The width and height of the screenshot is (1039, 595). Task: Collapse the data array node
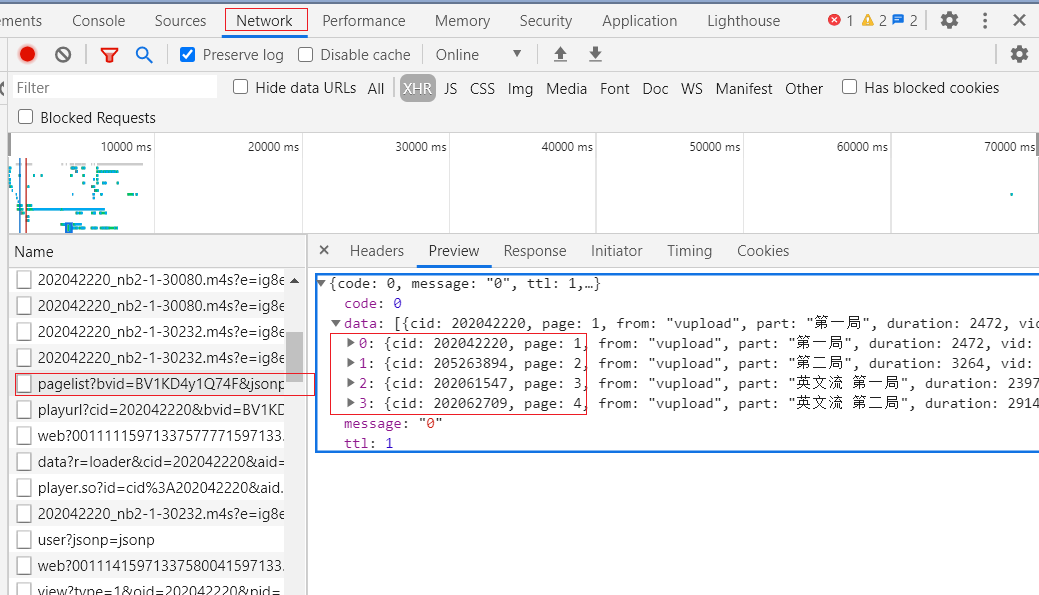point(337,324)
